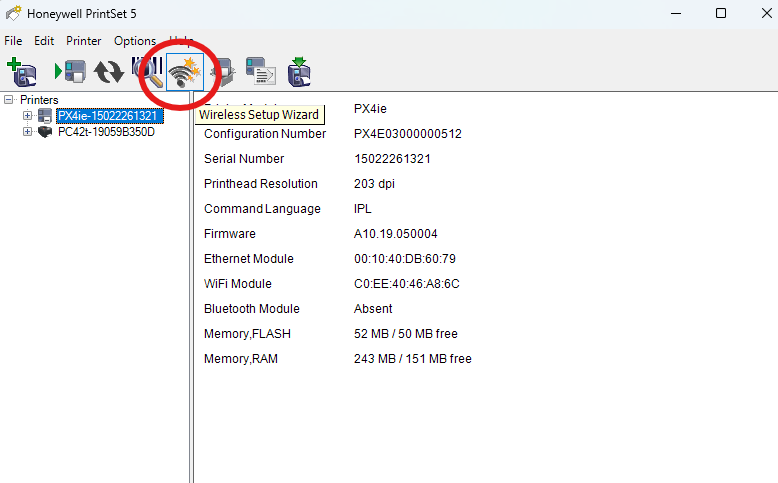The height and width of the screenshot is (483, 778).
Task: Click the printer-in-box toolbar icon
Action: [x=223, y=72]
